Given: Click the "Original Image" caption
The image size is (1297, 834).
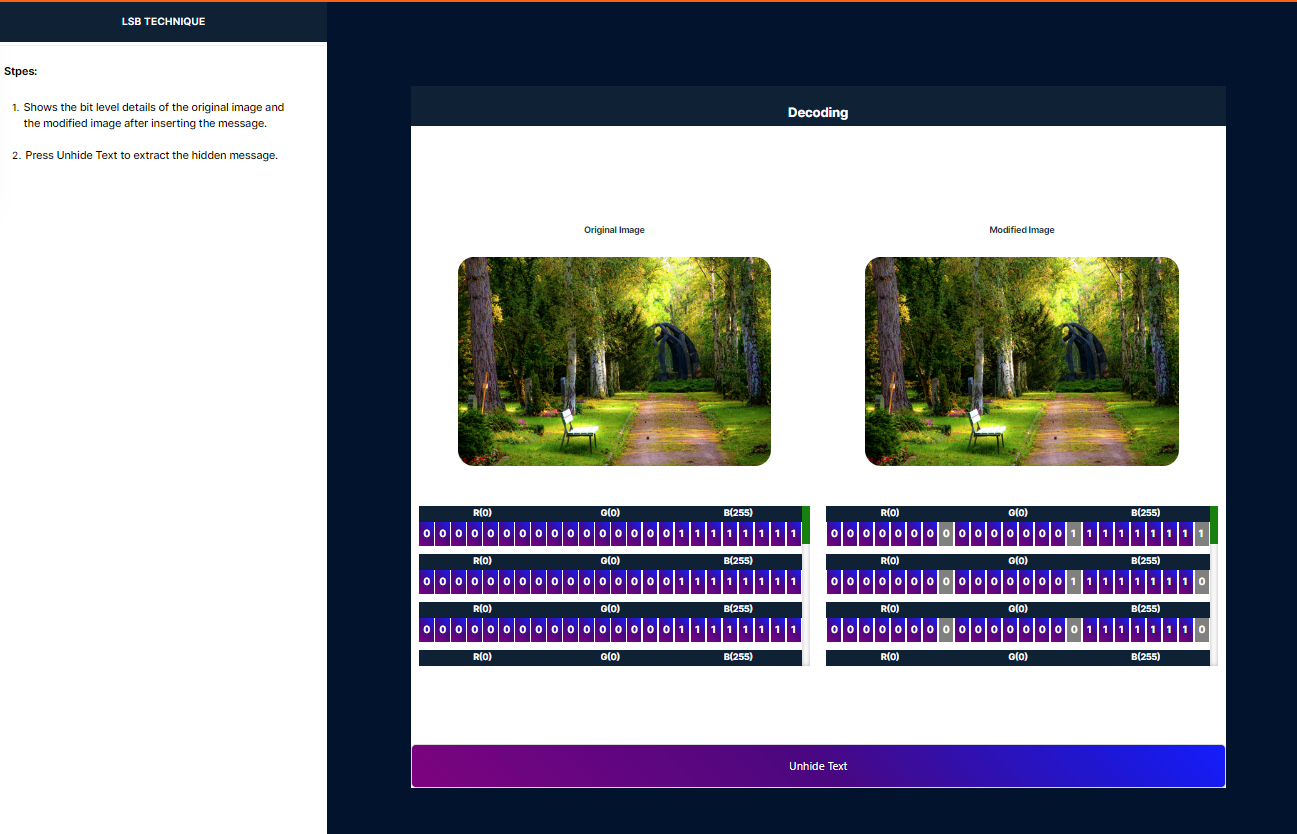Looking at the screenshot, I should tap(614, 230).
